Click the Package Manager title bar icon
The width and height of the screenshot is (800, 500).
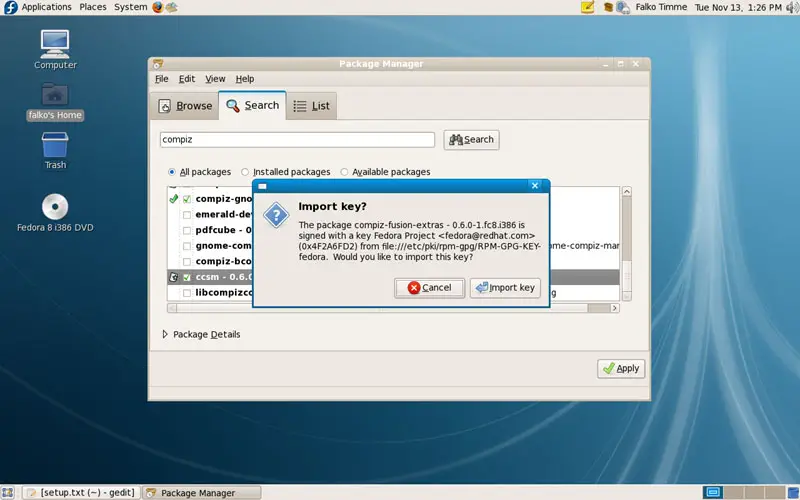tap(158, 64)
